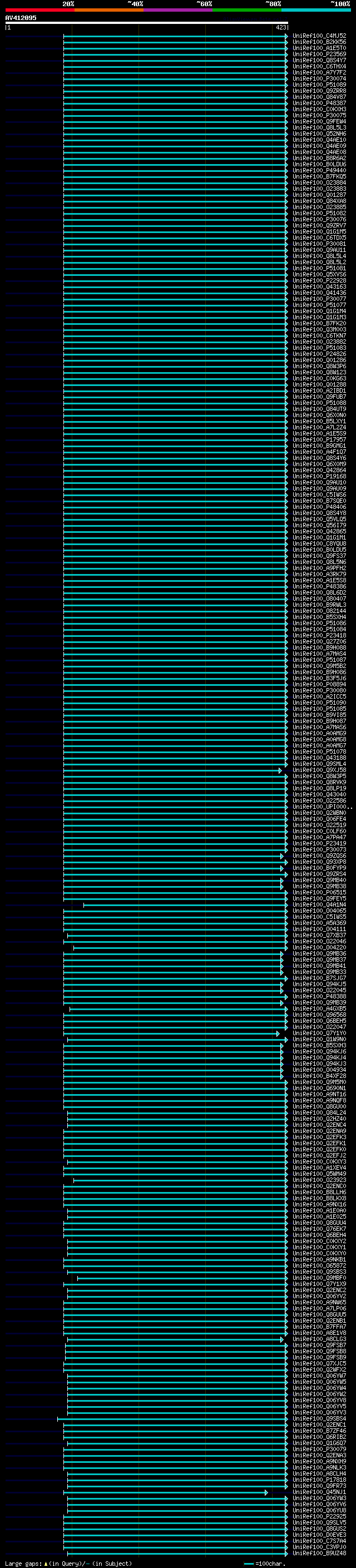Select the UniRef100_P49440 label
The image size is (356, 1568).
coord(319,170)
